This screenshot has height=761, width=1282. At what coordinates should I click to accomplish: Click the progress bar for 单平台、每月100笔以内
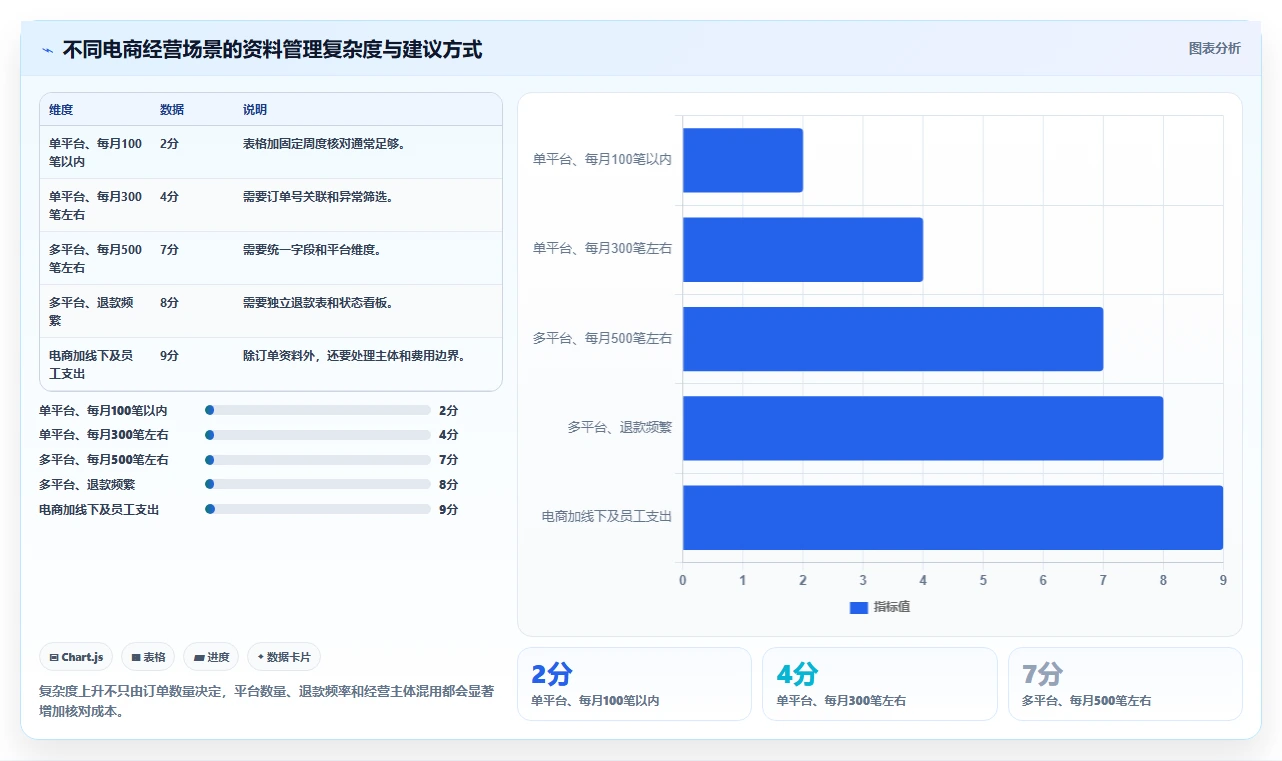[x=317, y=410]
